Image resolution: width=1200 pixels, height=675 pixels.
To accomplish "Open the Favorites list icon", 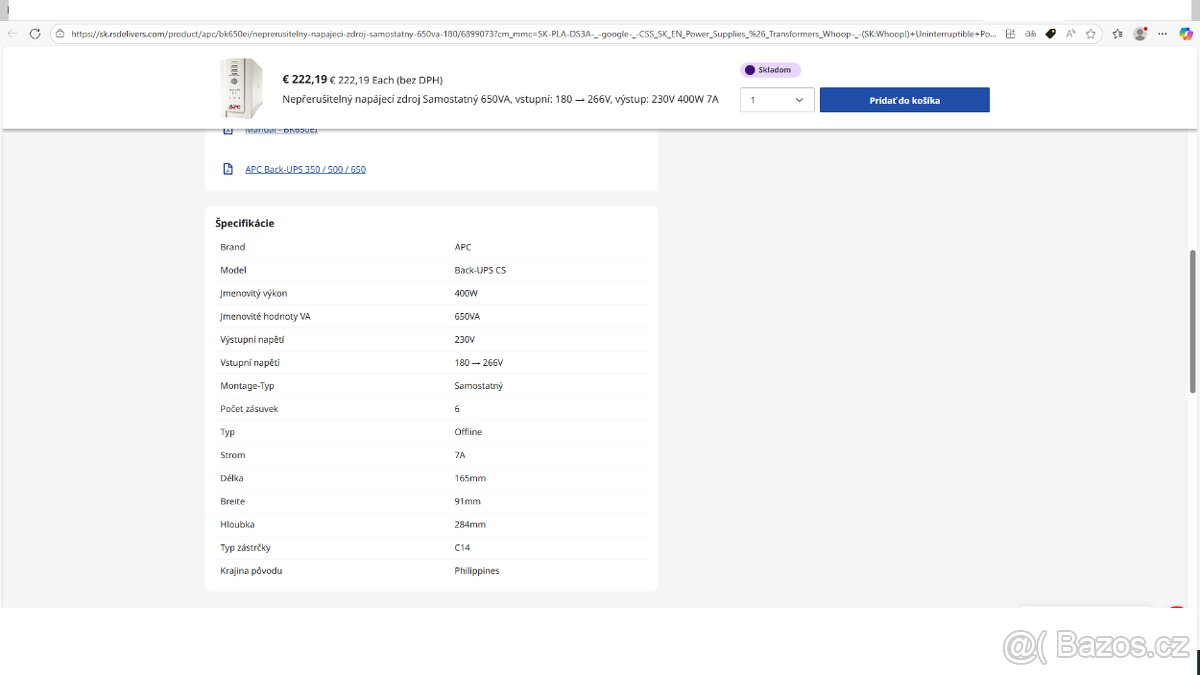I will click(x=1117, y=33).
